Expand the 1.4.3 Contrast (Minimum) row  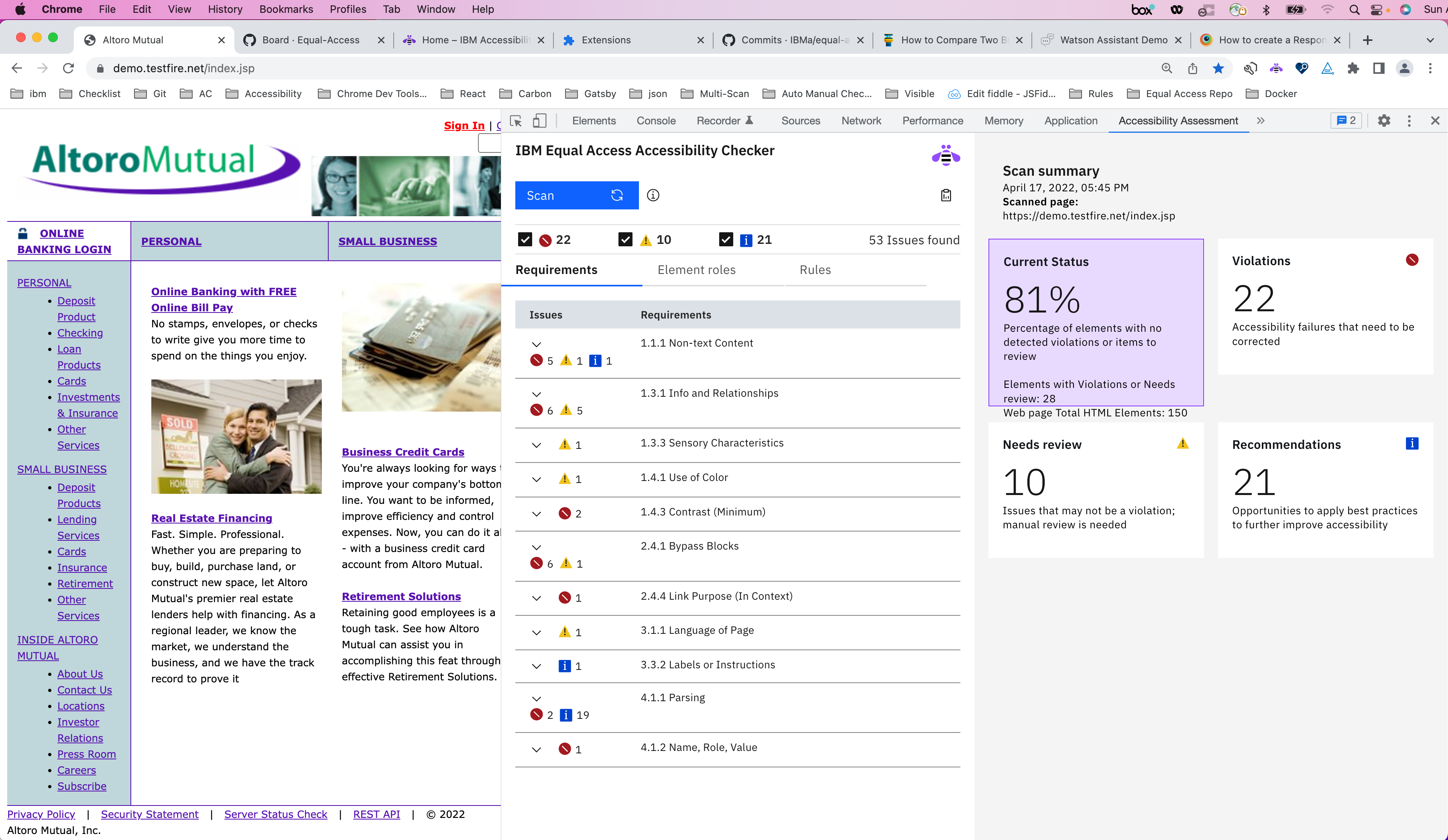(536, 513)
